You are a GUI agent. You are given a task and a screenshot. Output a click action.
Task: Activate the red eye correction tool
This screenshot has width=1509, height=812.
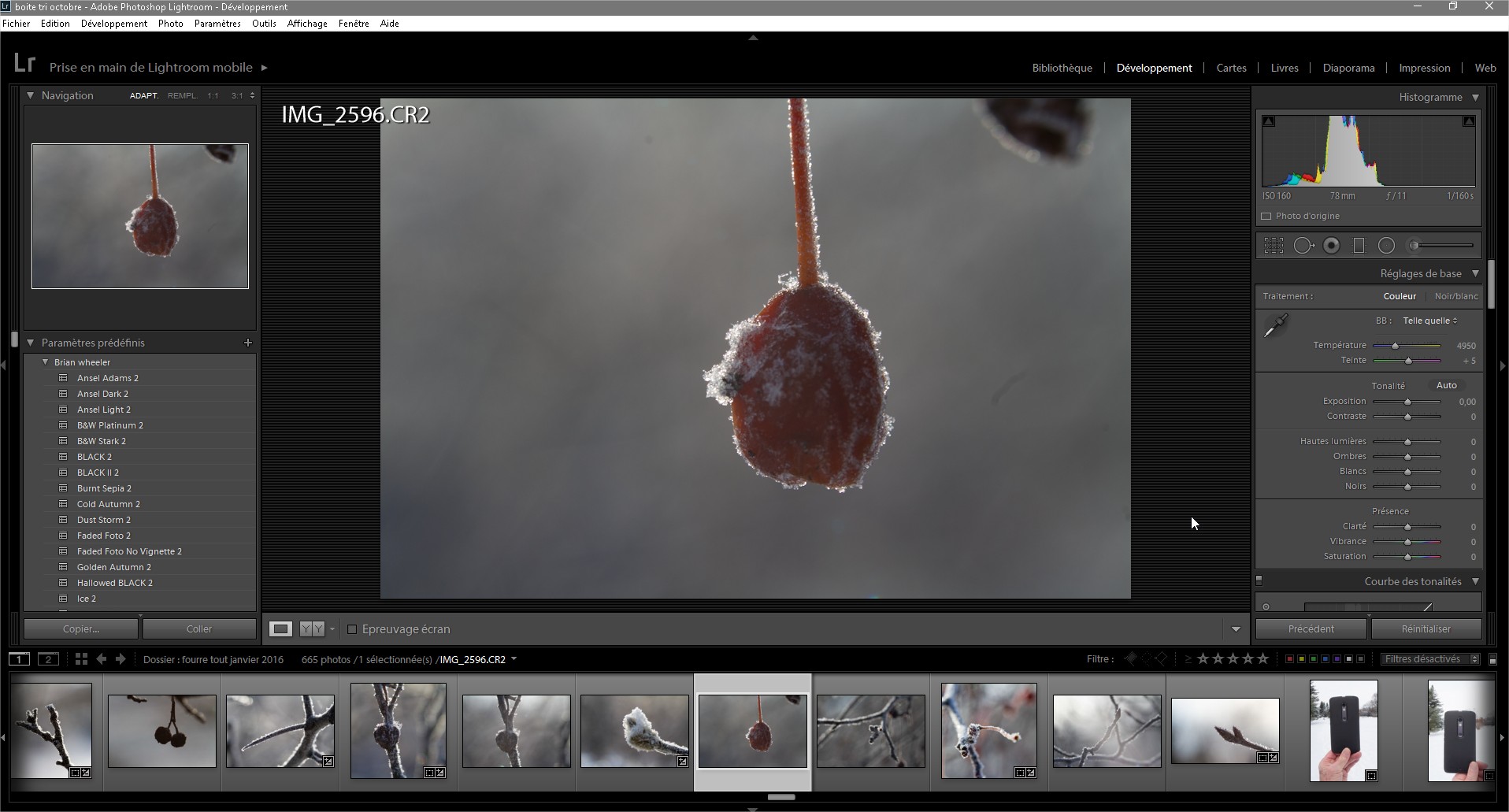coord(1331,246)
